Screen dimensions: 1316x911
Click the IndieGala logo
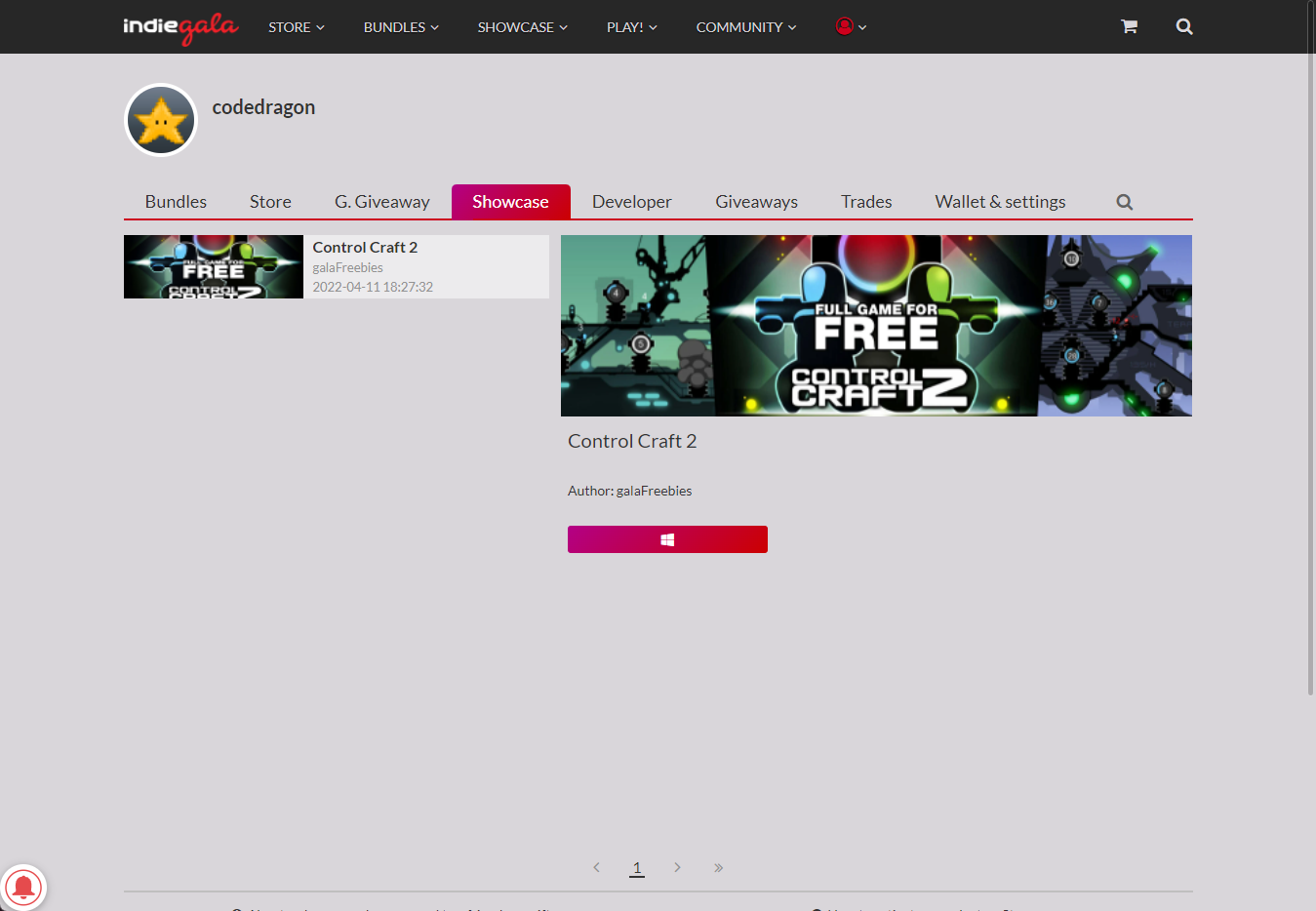[180, 27]
